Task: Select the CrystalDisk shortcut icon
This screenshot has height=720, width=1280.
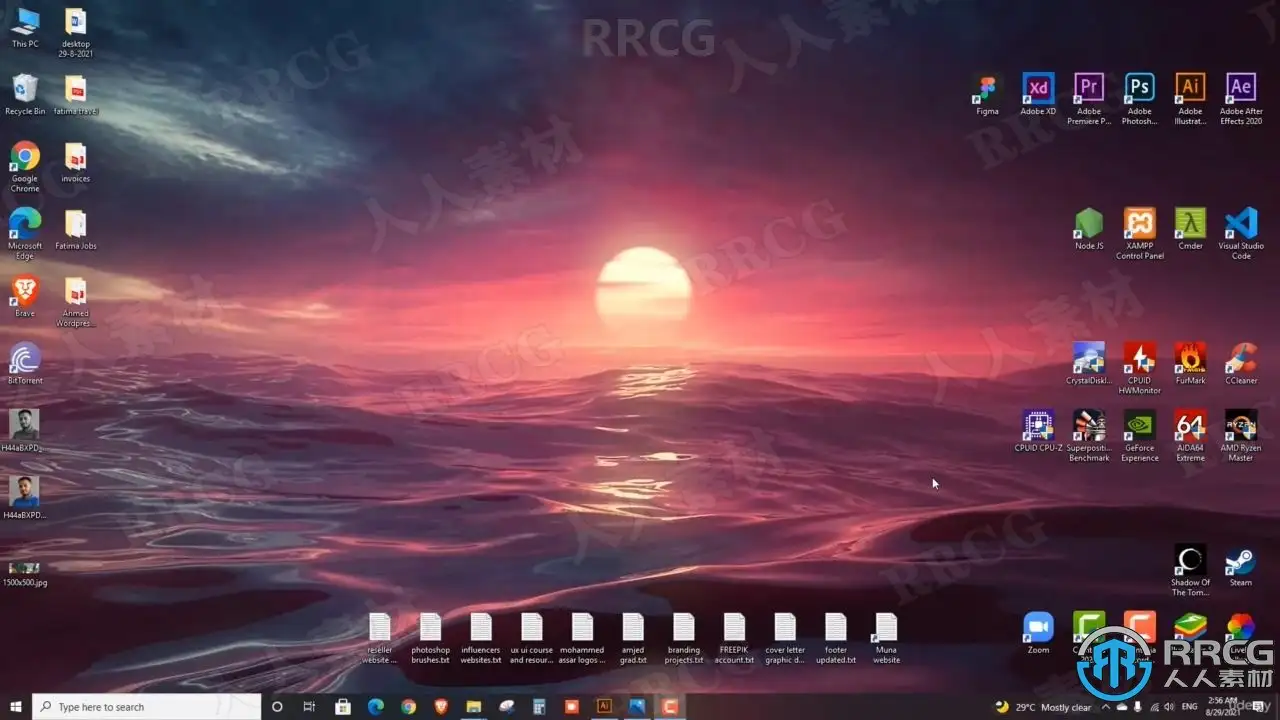Action: pos(1089,364)
